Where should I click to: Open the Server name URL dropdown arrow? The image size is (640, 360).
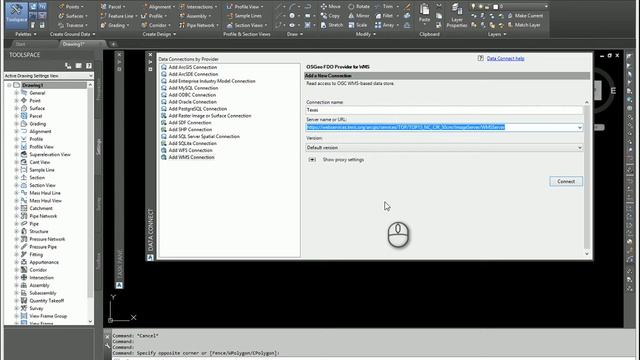click(580, 128)
